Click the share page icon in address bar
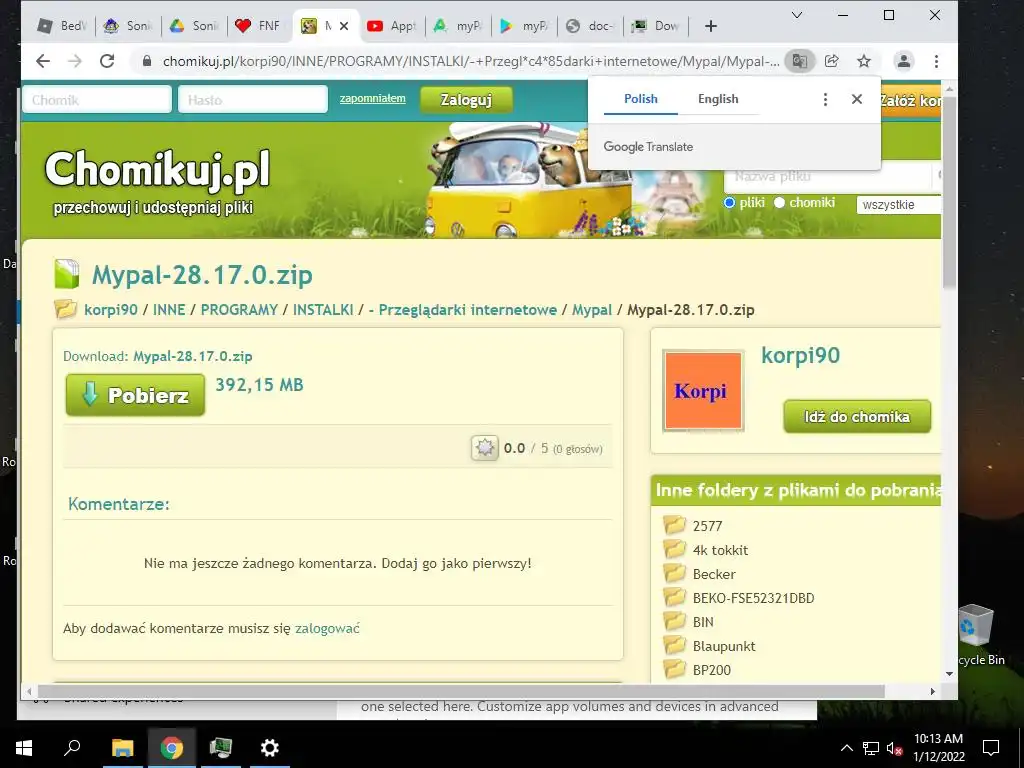The image size is (1024, 768). tap(831, 61)
